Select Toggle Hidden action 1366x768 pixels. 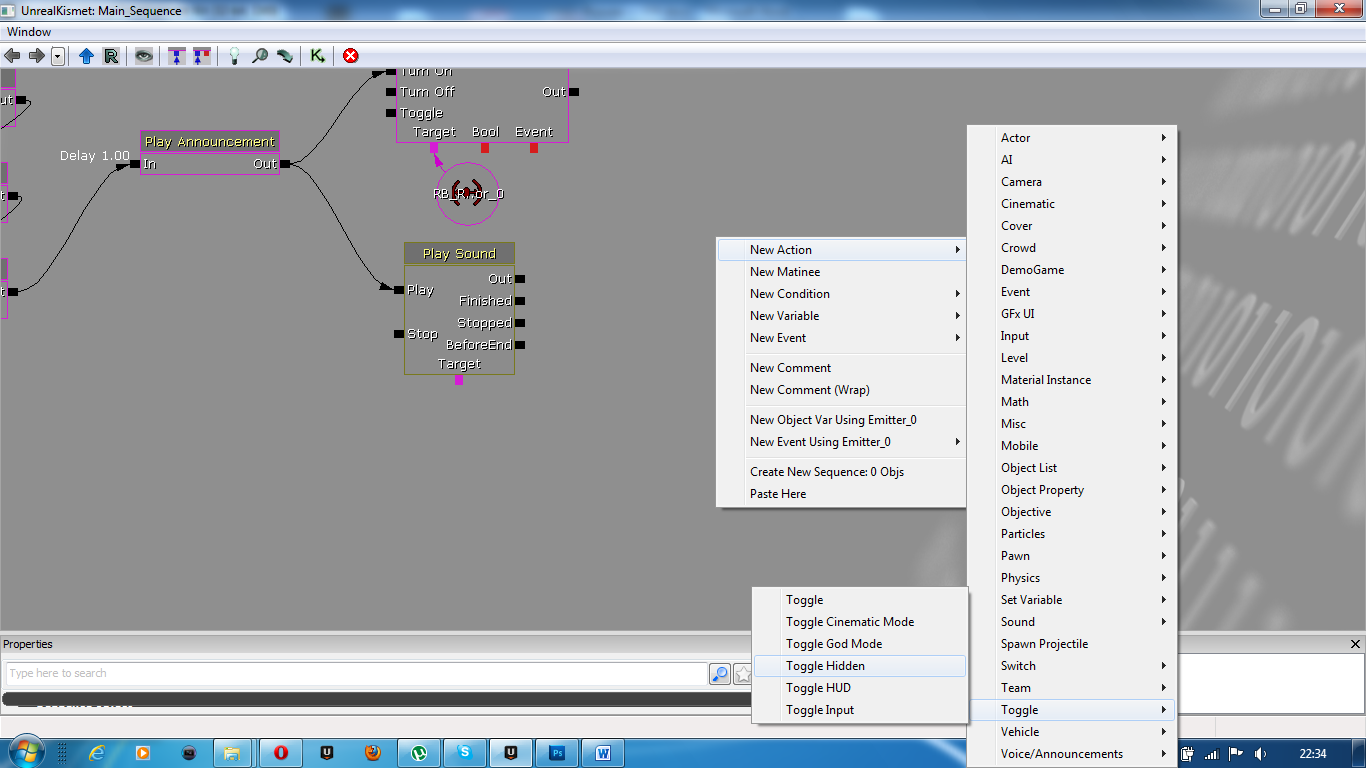[860, 666]
